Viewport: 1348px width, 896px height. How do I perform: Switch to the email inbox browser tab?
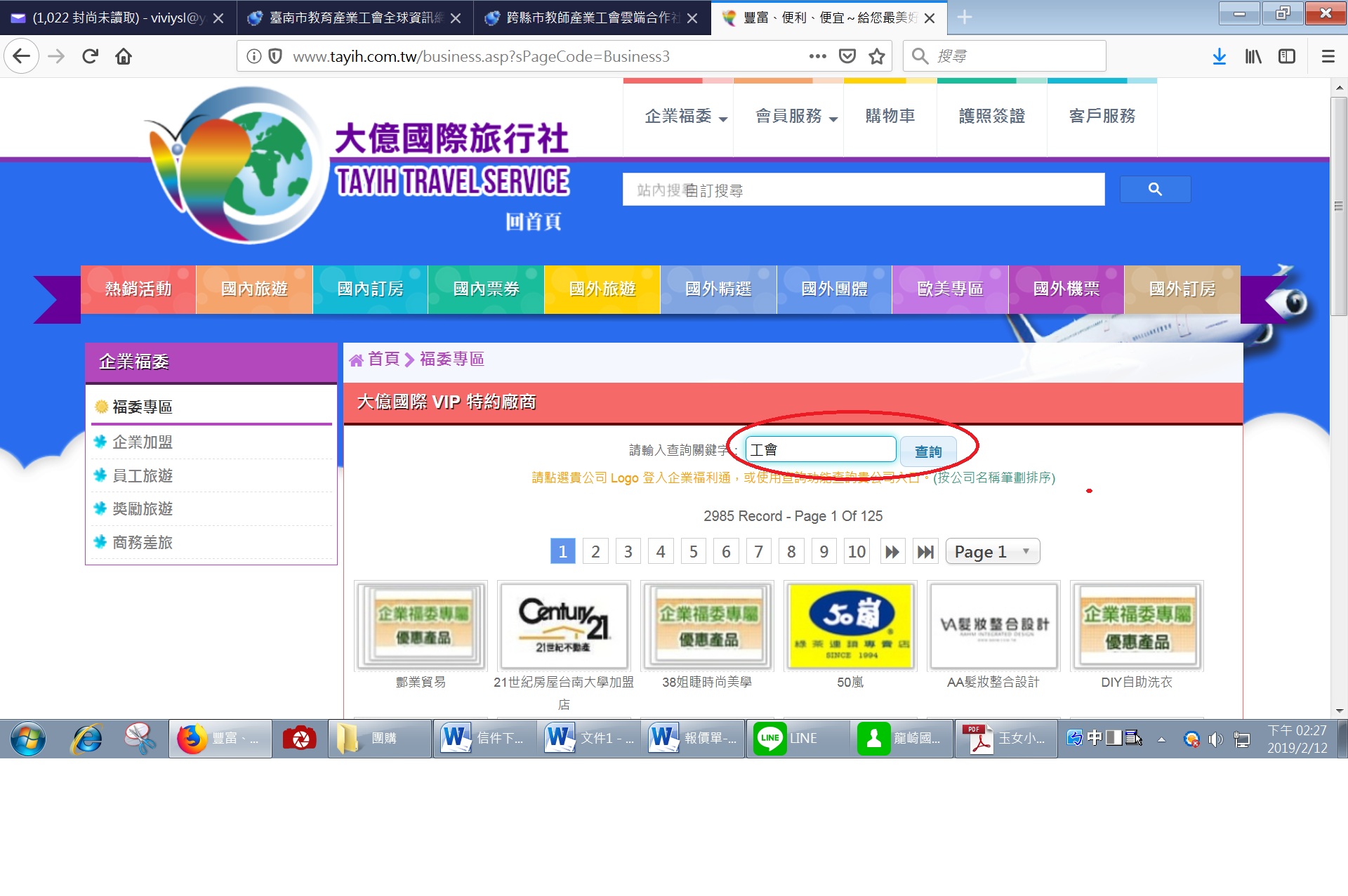pyautogui.click(x=118, y=18)
